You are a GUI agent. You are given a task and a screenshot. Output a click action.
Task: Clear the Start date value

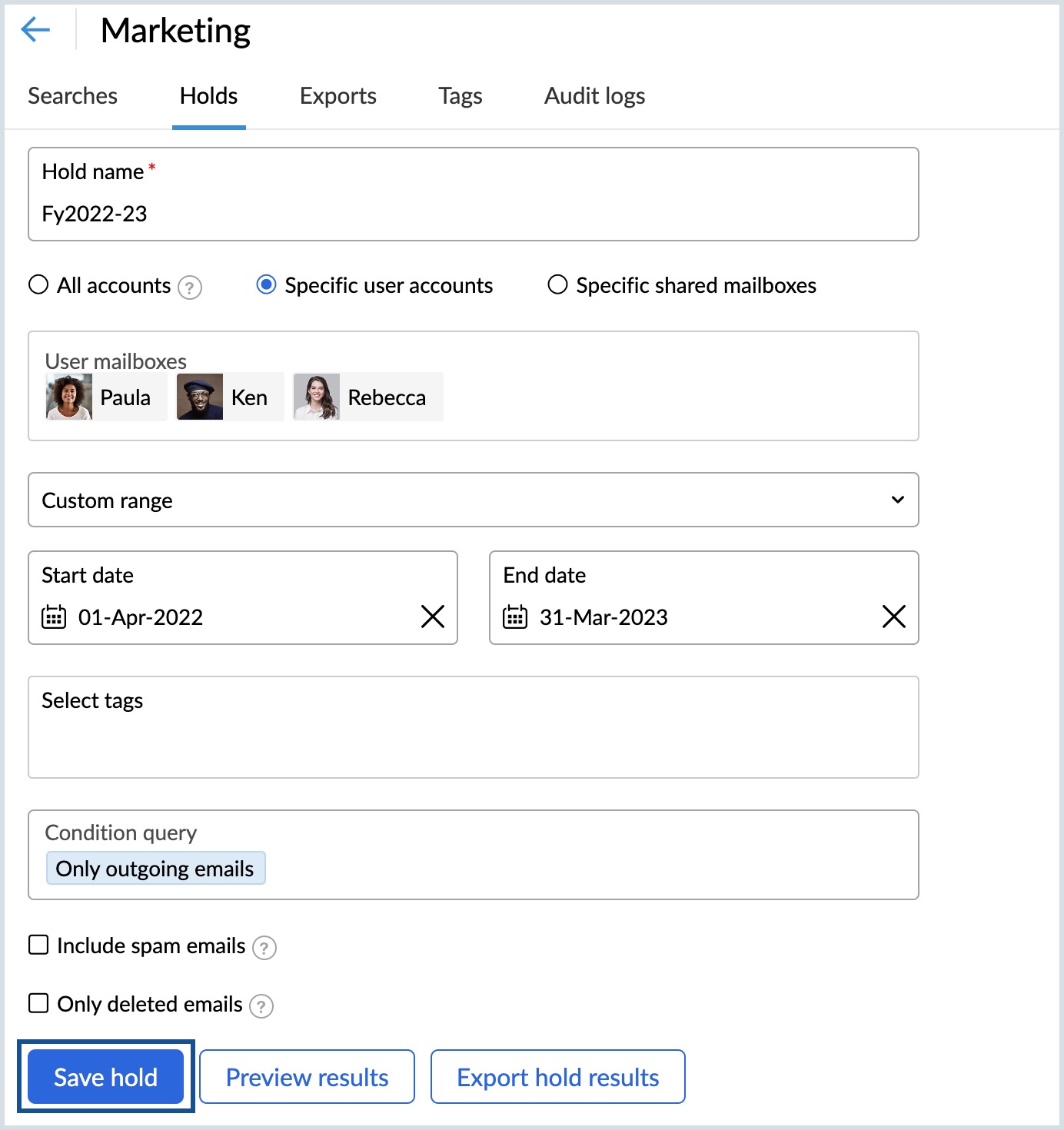coord(433,617)
